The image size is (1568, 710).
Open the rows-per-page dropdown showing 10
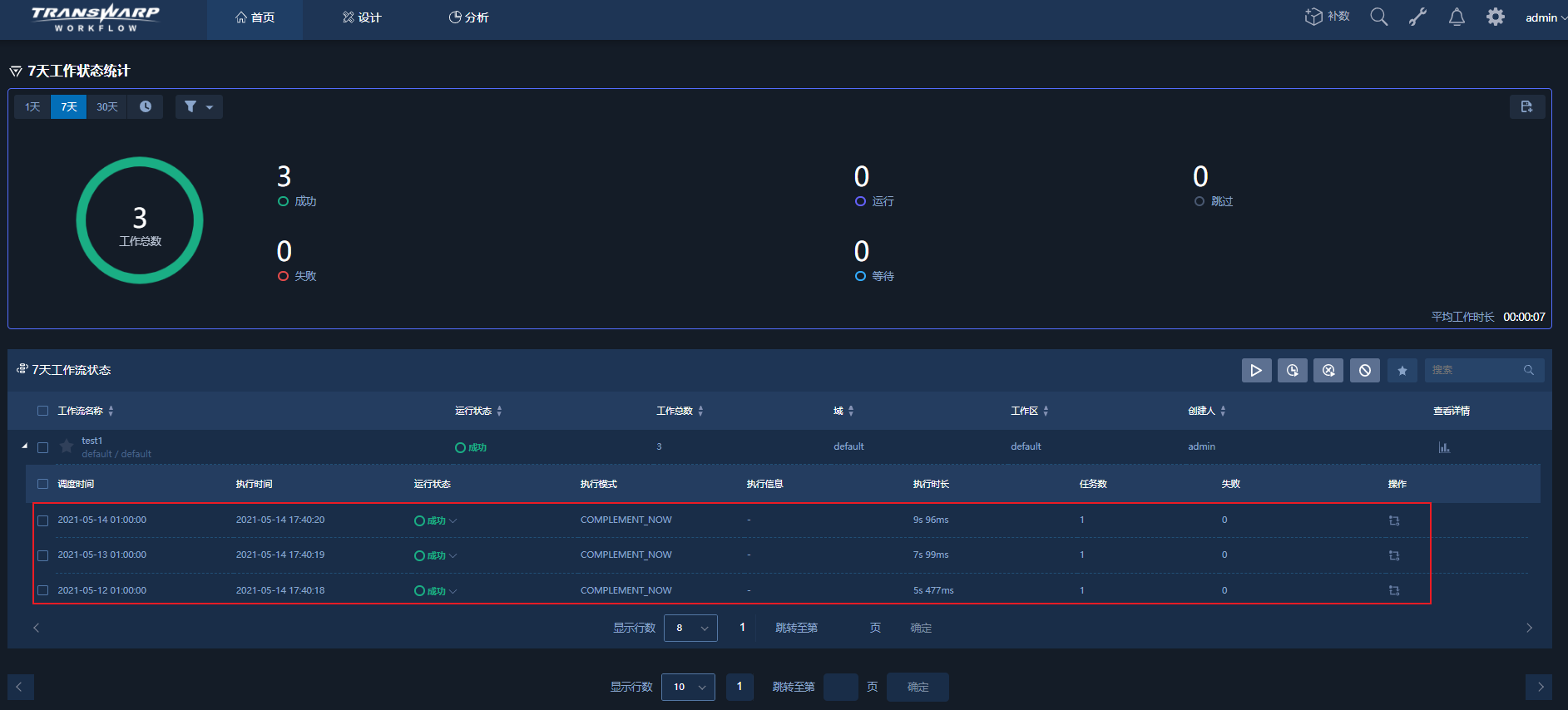point(688,687)
